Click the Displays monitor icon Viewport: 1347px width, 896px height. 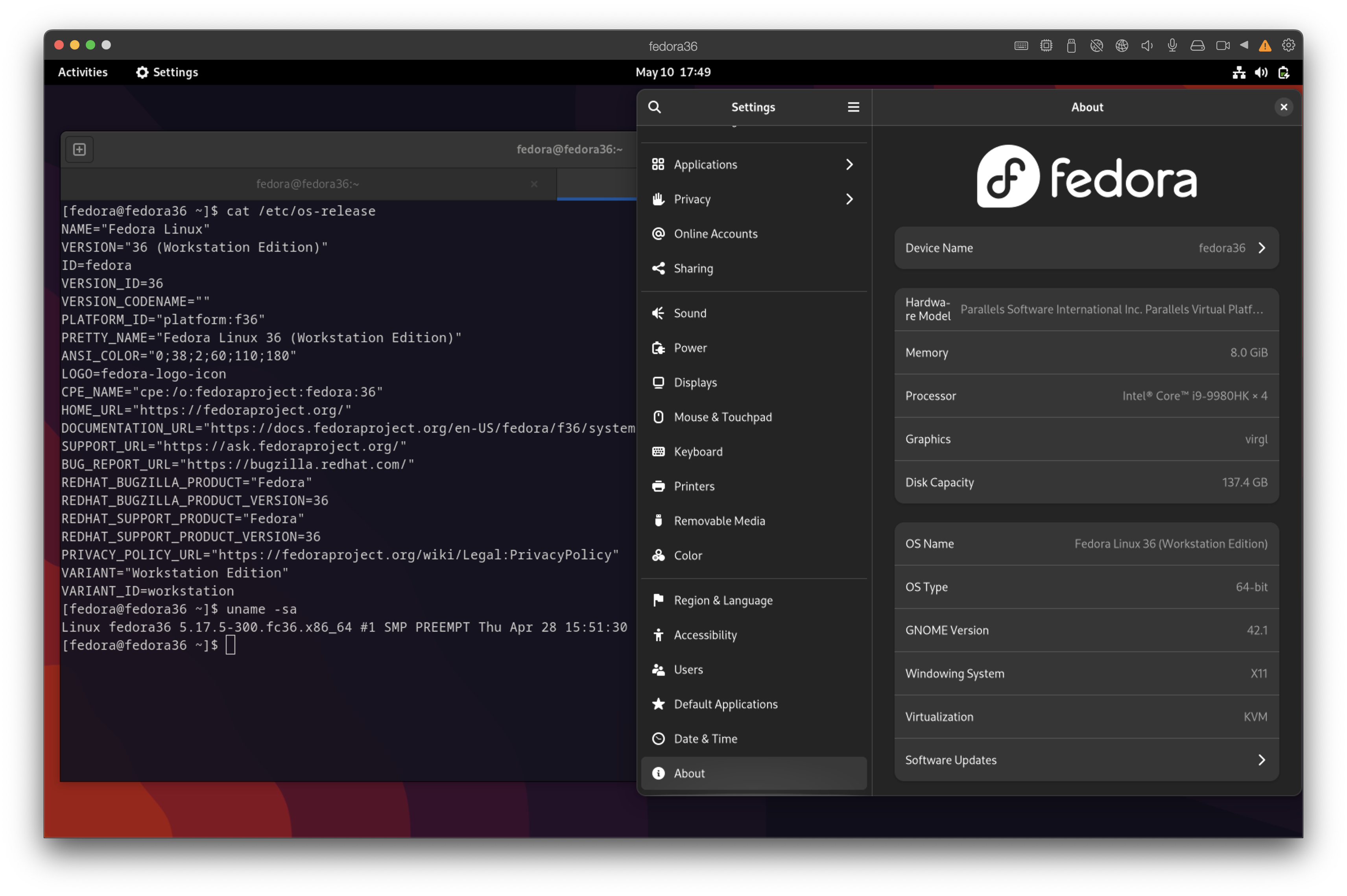658,382
